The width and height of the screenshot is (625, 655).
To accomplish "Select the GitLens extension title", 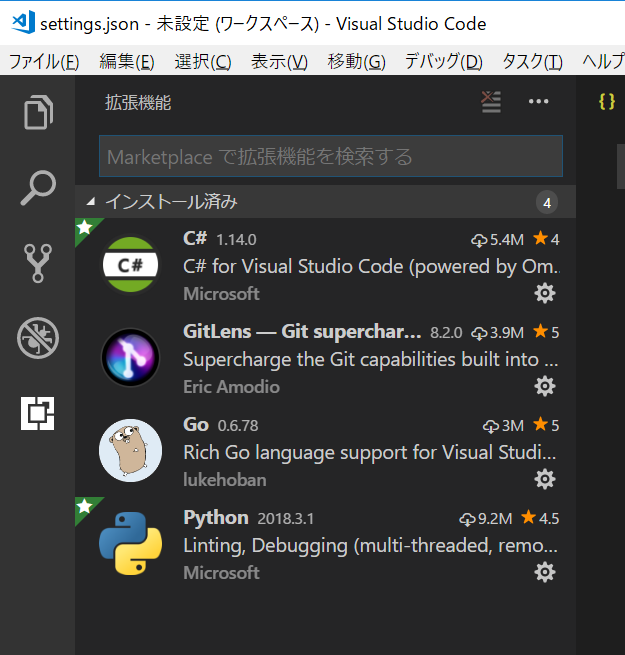I will pyautogui.click(x=302, y=332).
